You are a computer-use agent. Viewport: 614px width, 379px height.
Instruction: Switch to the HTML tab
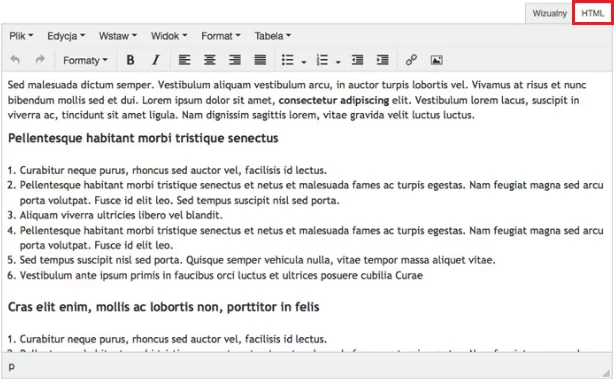pos(592,13)
